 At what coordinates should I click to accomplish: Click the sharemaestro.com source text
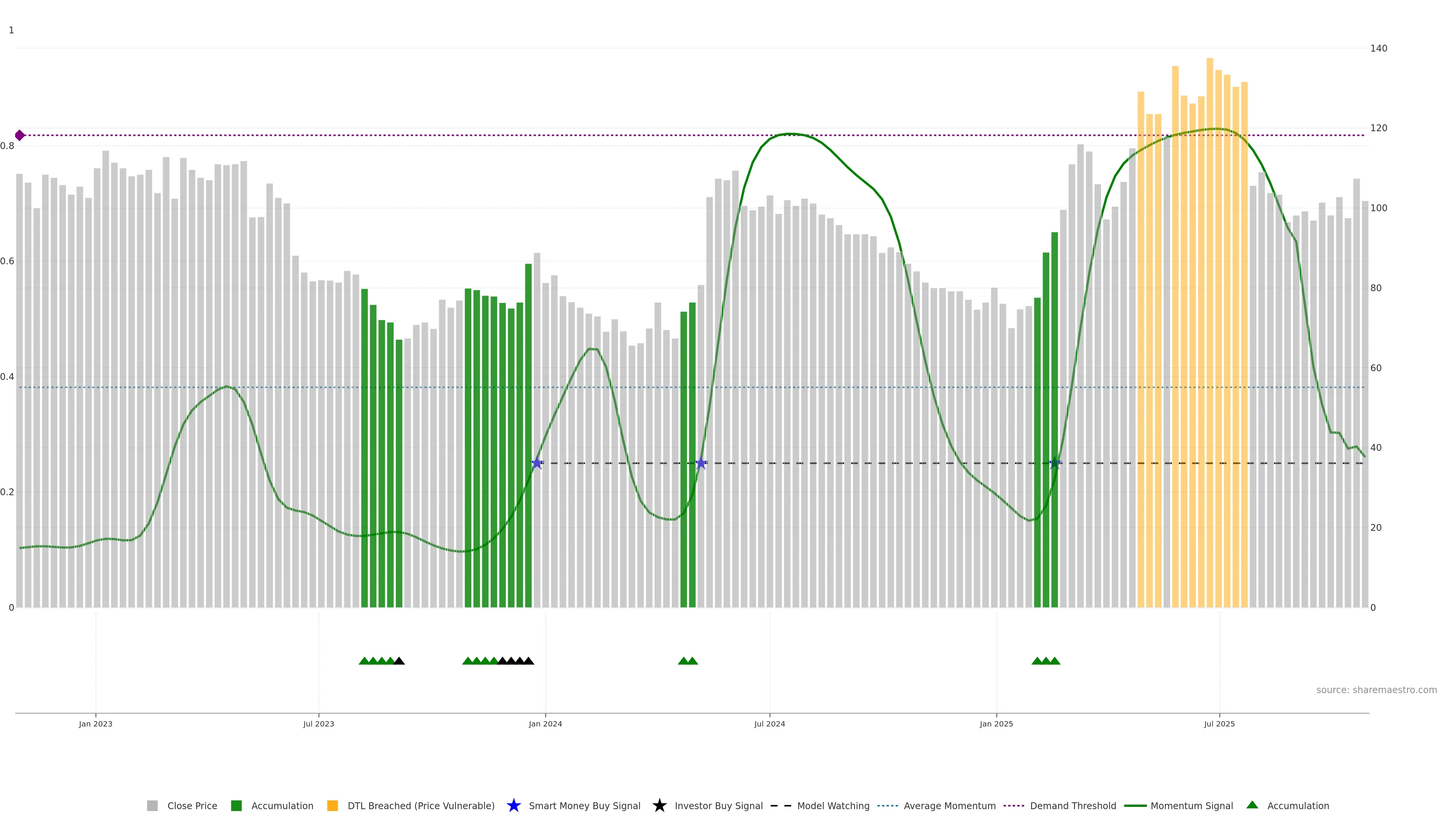[x=1376, y=690]
